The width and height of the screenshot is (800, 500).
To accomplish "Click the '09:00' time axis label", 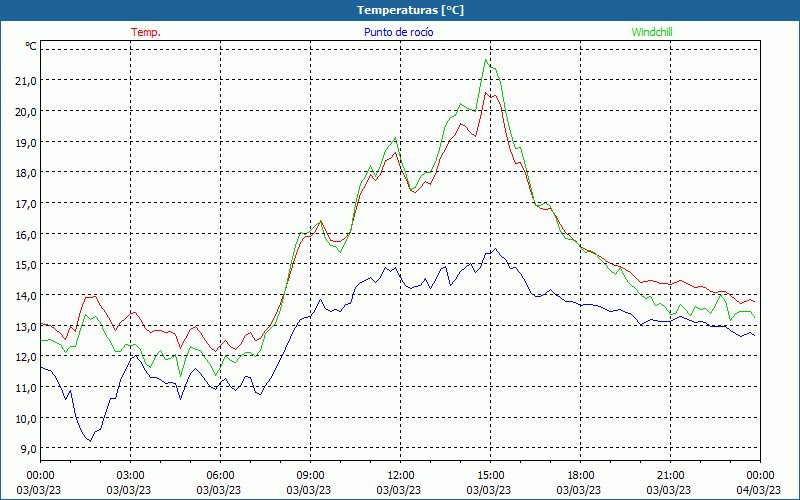I will [x=310, y=476].
